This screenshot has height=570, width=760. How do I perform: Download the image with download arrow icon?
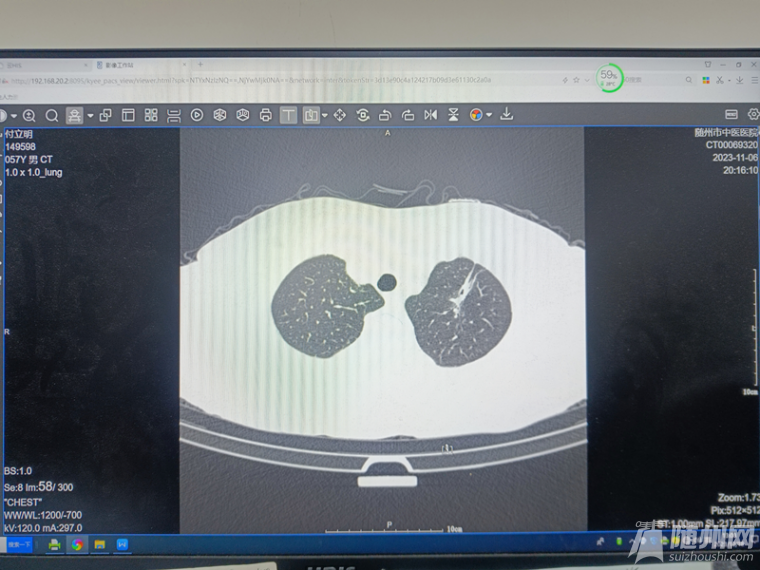pos(507,114)
